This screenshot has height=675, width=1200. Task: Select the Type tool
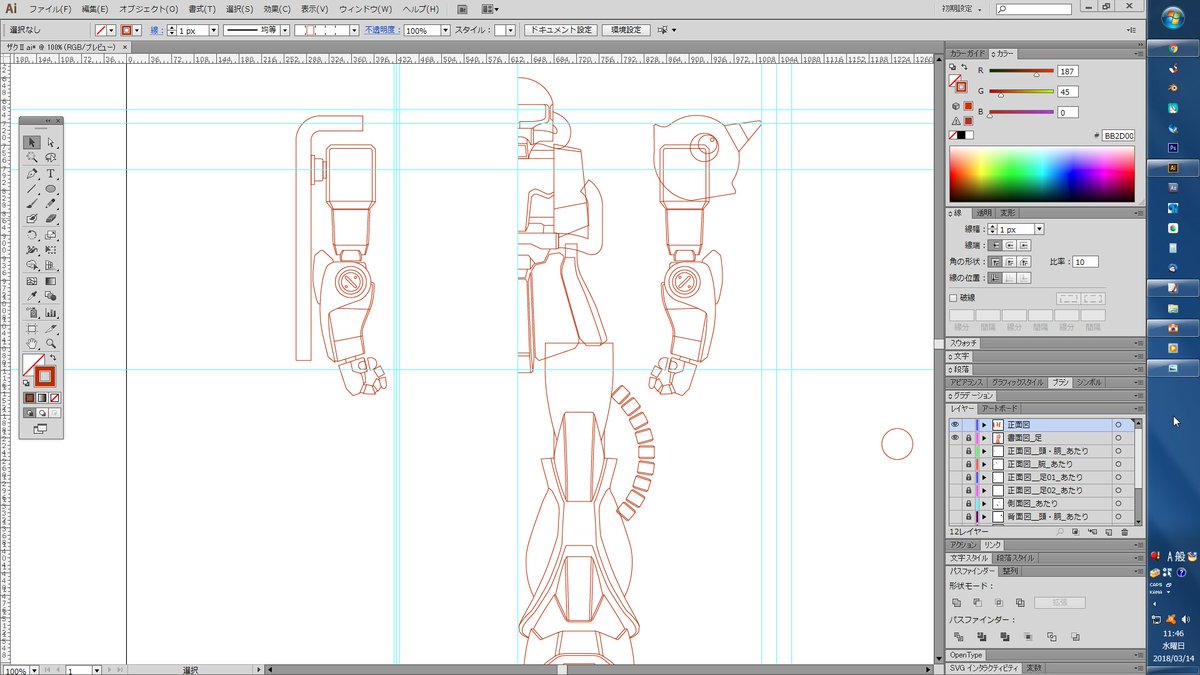[51, 174]
